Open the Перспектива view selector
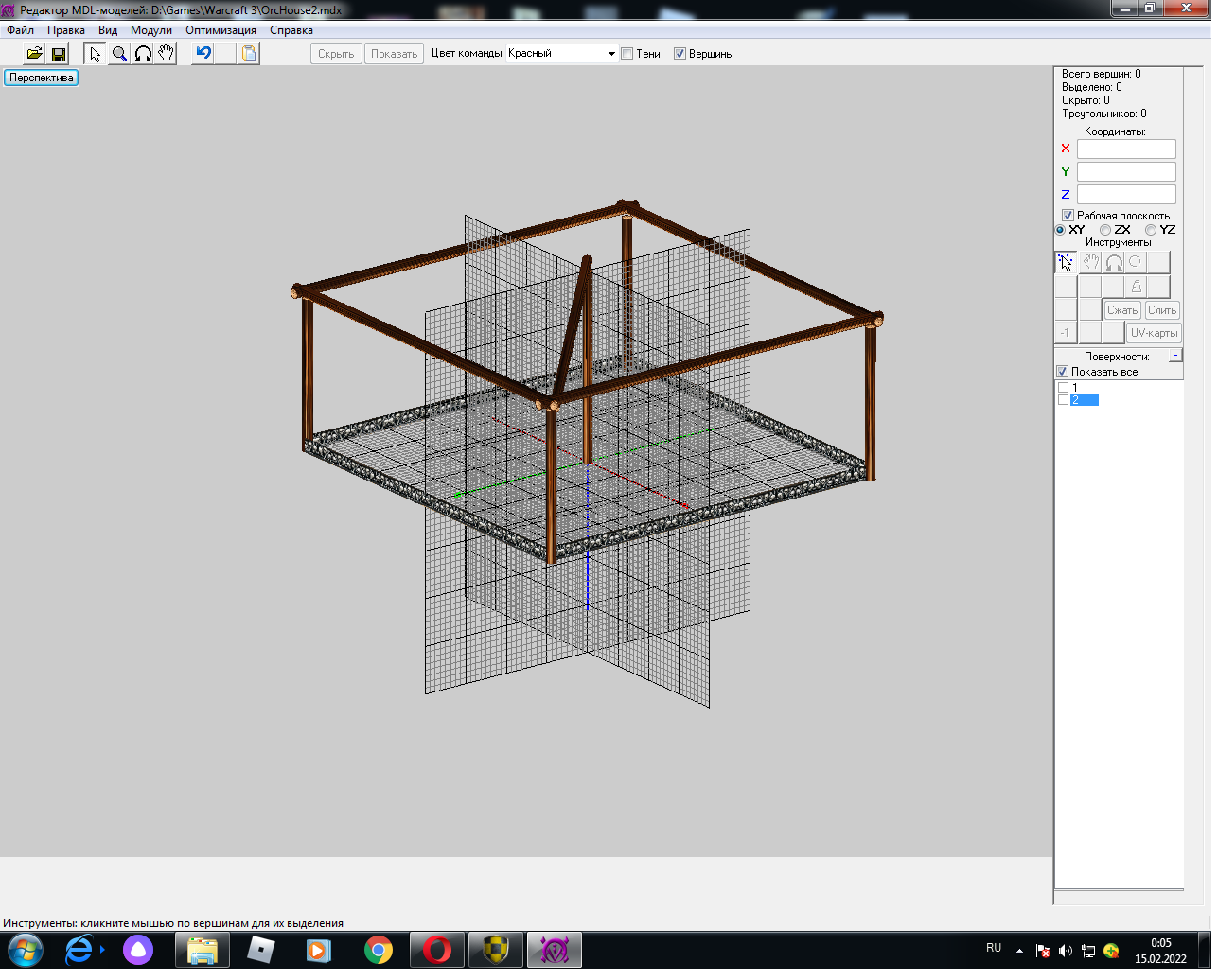Viewport: 1218px width, 980px height. point(42,78)
